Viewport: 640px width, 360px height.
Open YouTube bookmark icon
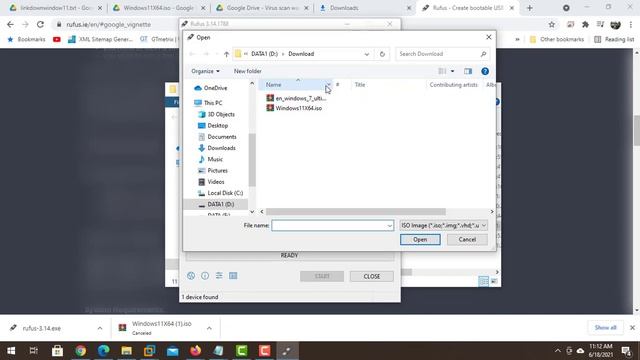click(57, 40)
